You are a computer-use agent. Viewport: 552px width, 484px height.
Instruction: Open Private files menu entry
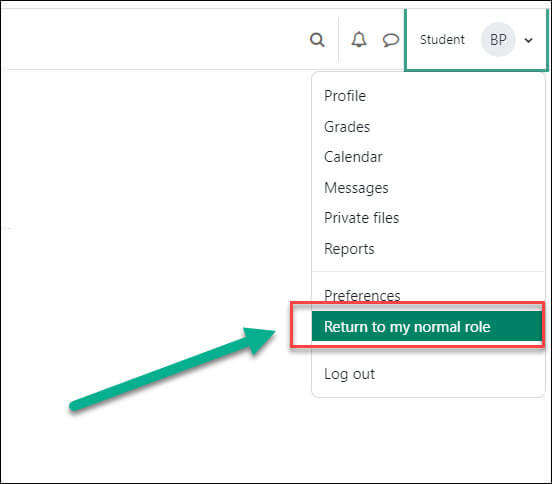[362, 218]
